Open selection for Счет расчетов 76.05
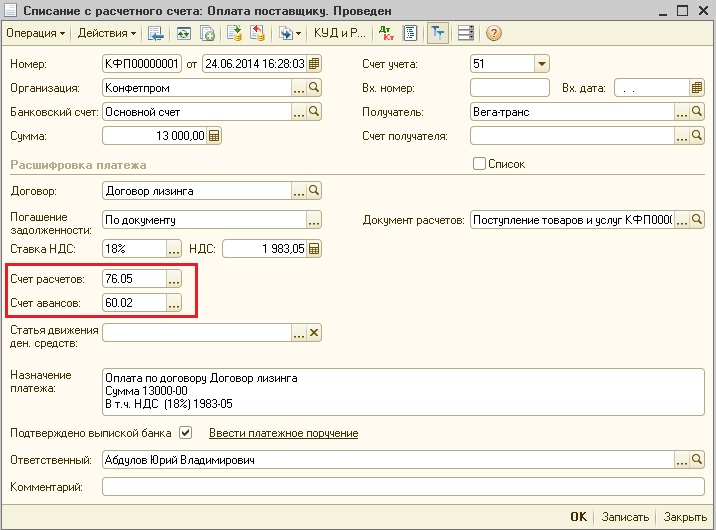This screenshot has width=716, height=530. 174,278
